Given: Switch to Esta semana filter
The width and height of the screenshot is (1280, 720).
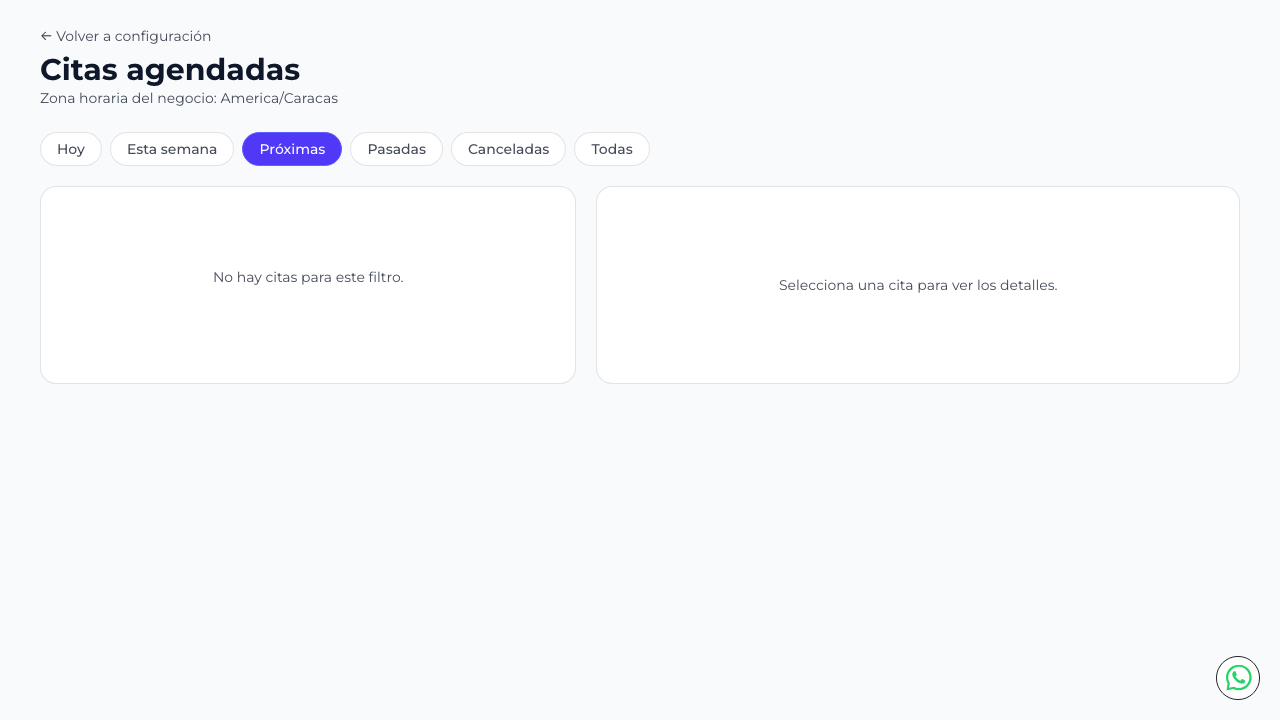Looking at the screenshot, I should [x=172, y=149].
